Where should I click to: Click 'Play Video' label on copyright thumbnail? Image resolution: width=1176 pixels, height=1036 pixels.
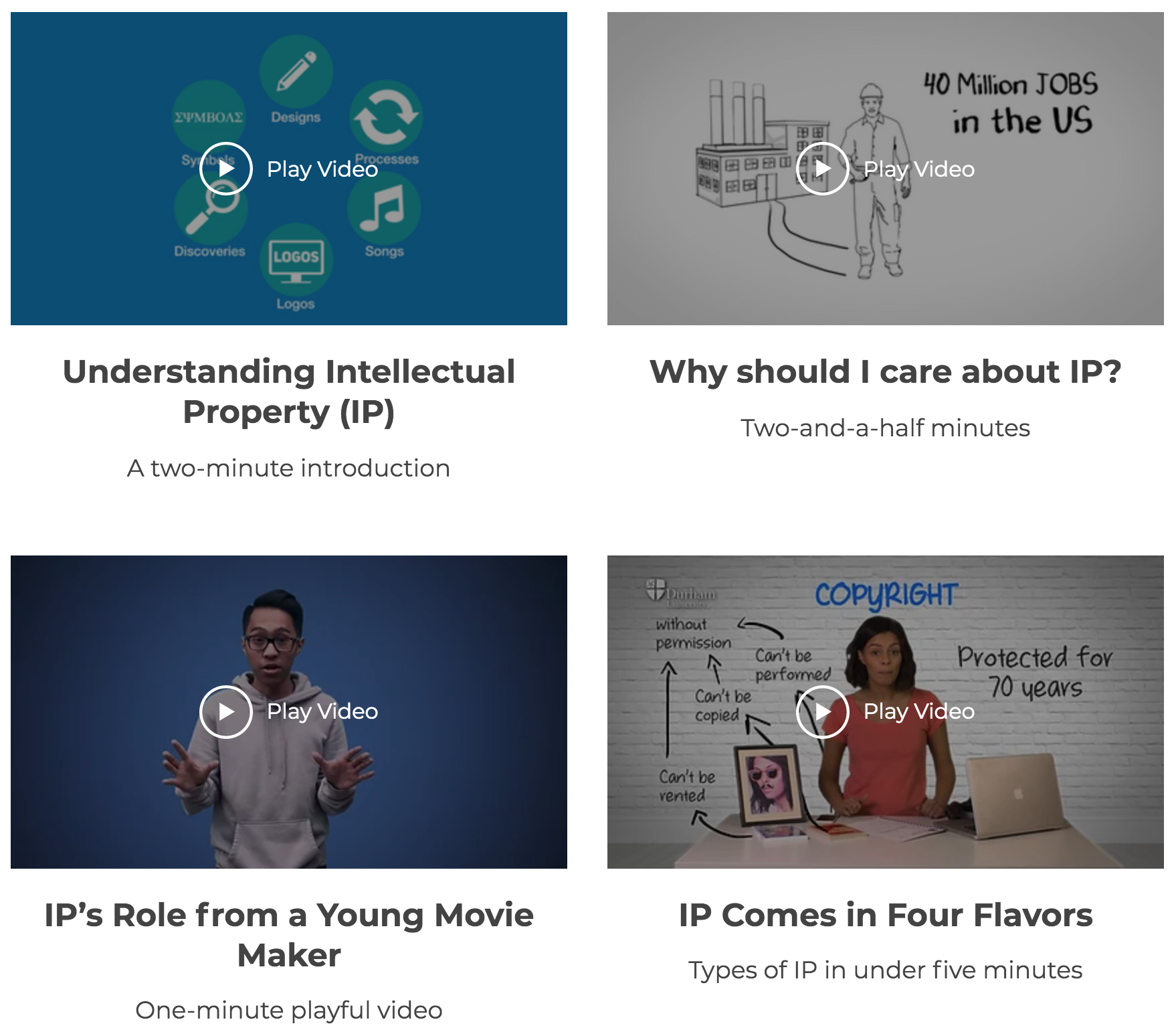919,711
